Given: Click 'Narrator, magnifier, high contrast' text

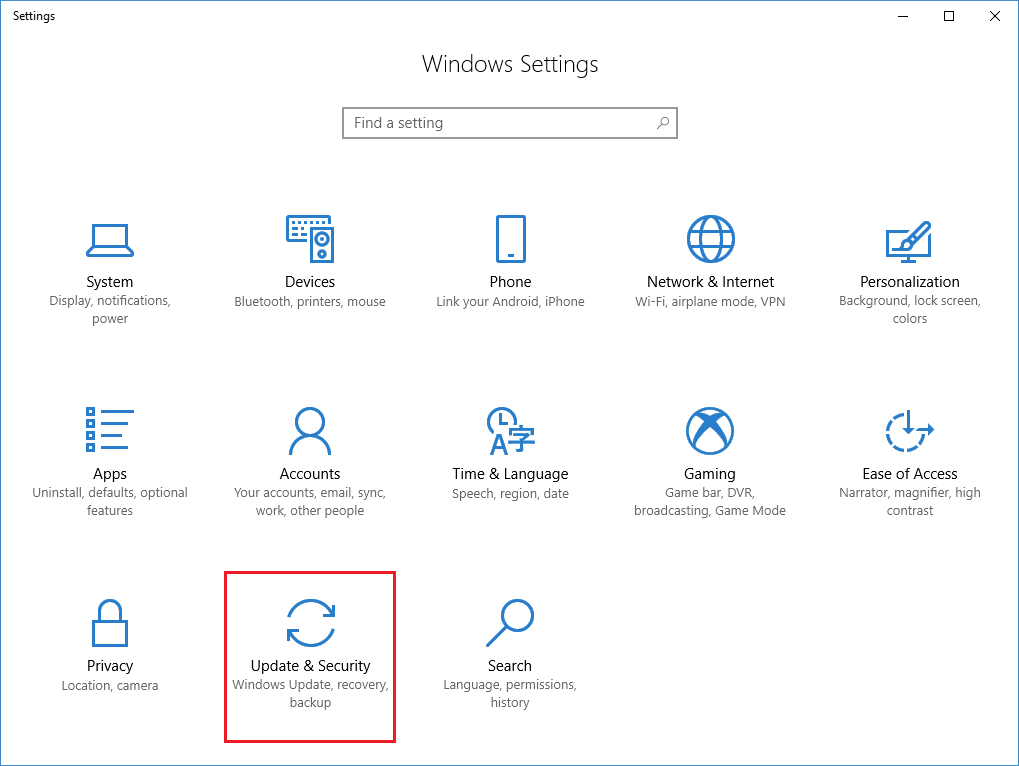Looking at the screenshot, I should tap(910, 502).
